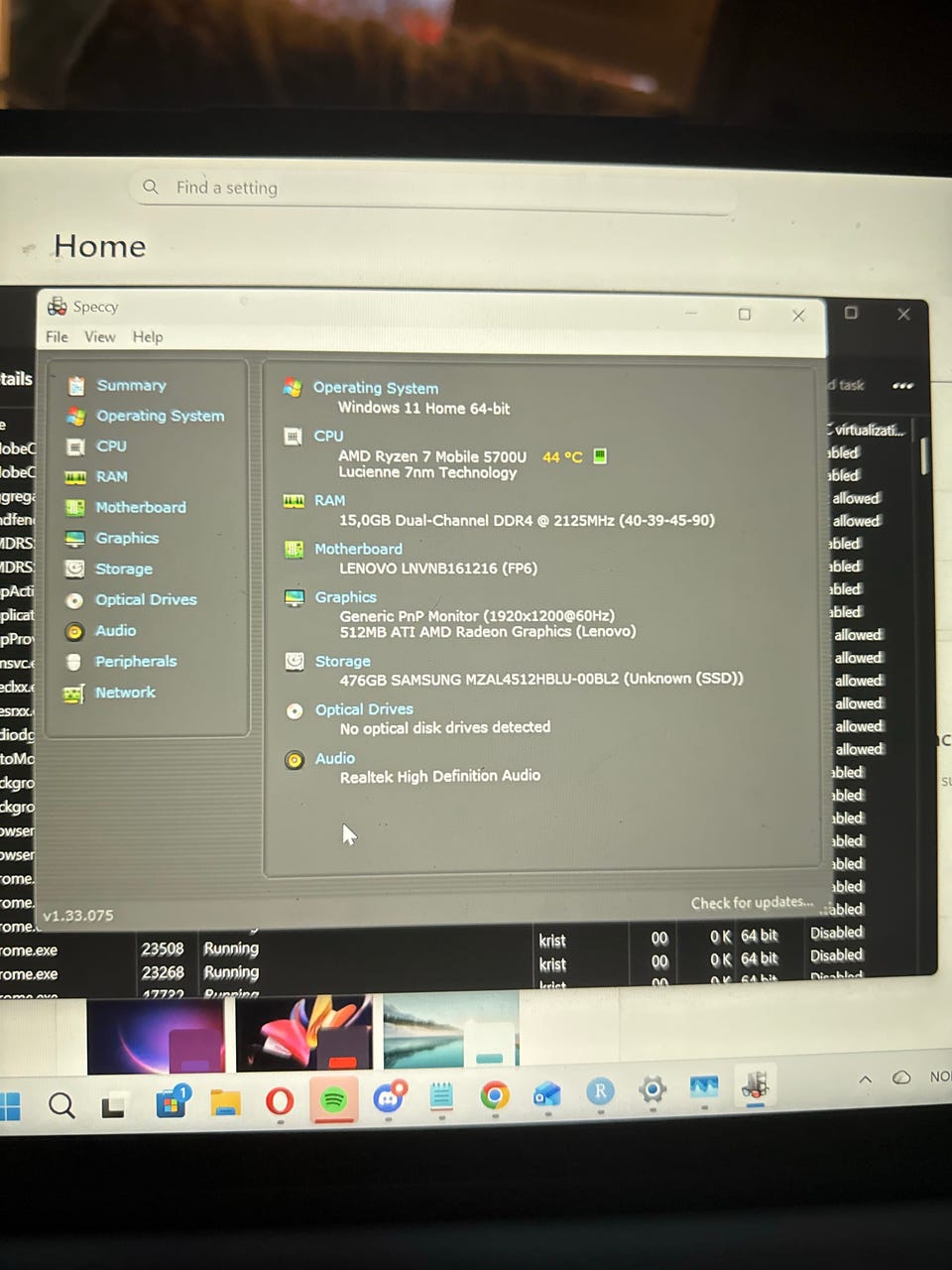Open Discord from the taskbar
Viewport: 952px width, 1270px height.
coord(388,1097)
